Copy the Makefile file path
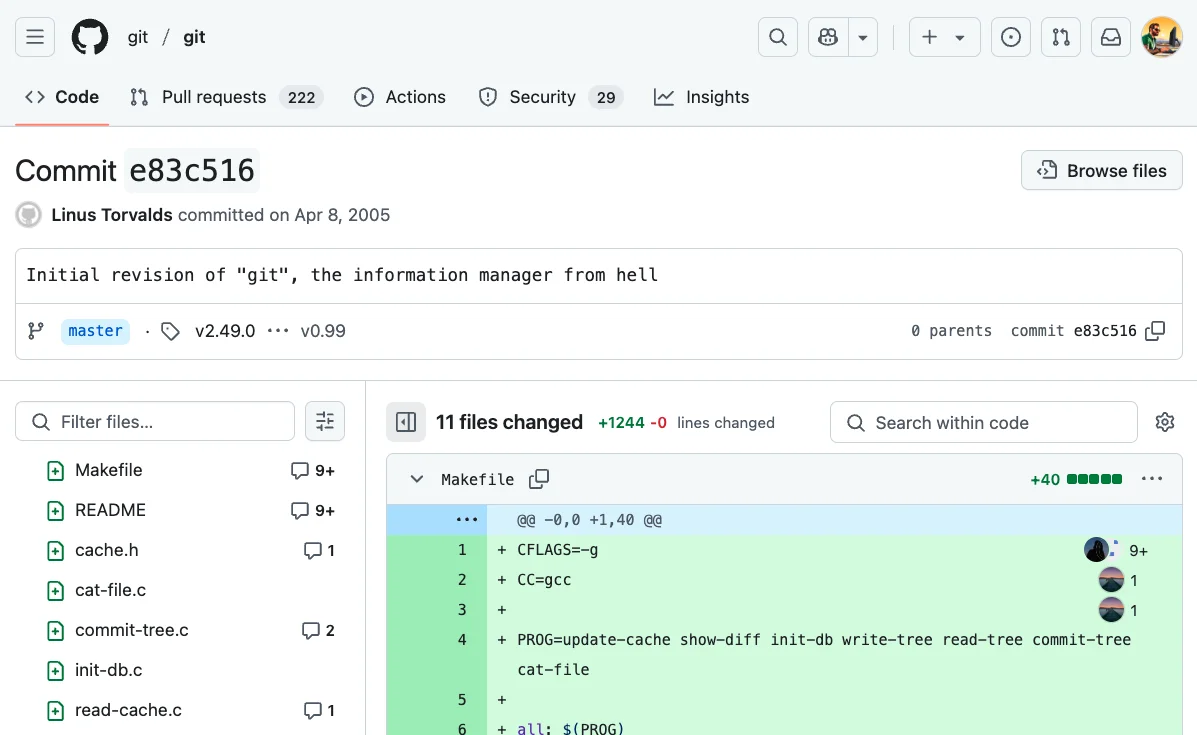Screen dimensions: 1197x735 pyautogui.click(x=539, y=479)
